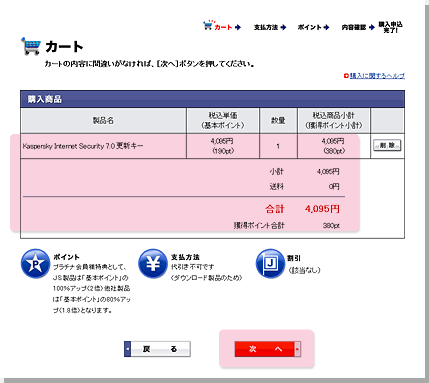Select the 支払方法 step in progress bar
429x383 pixels.
(x=266, y=27)
